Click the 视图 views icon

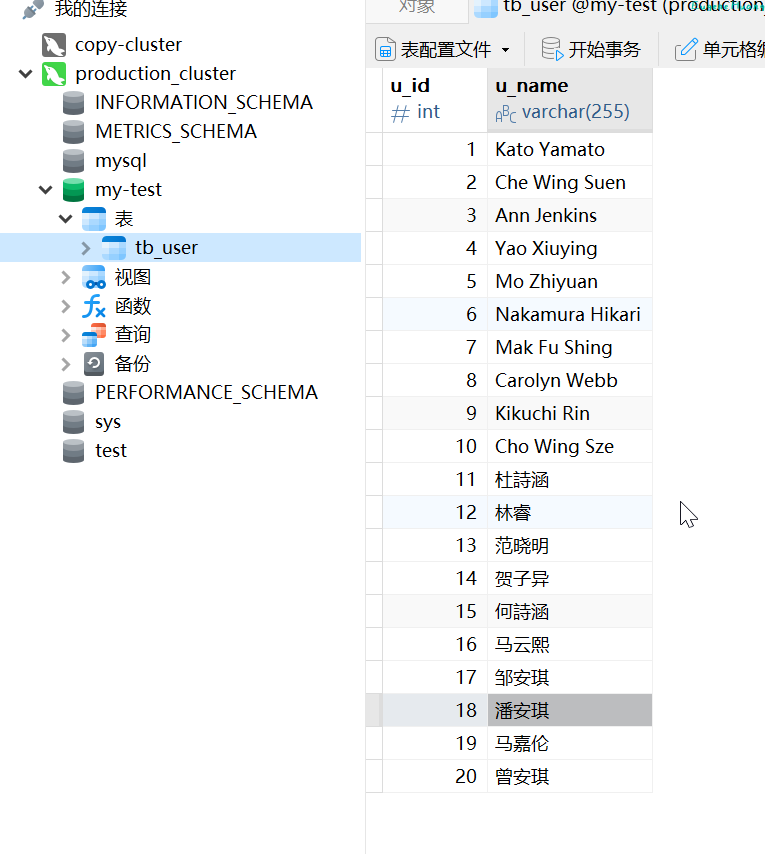click(x=94, y=277)
